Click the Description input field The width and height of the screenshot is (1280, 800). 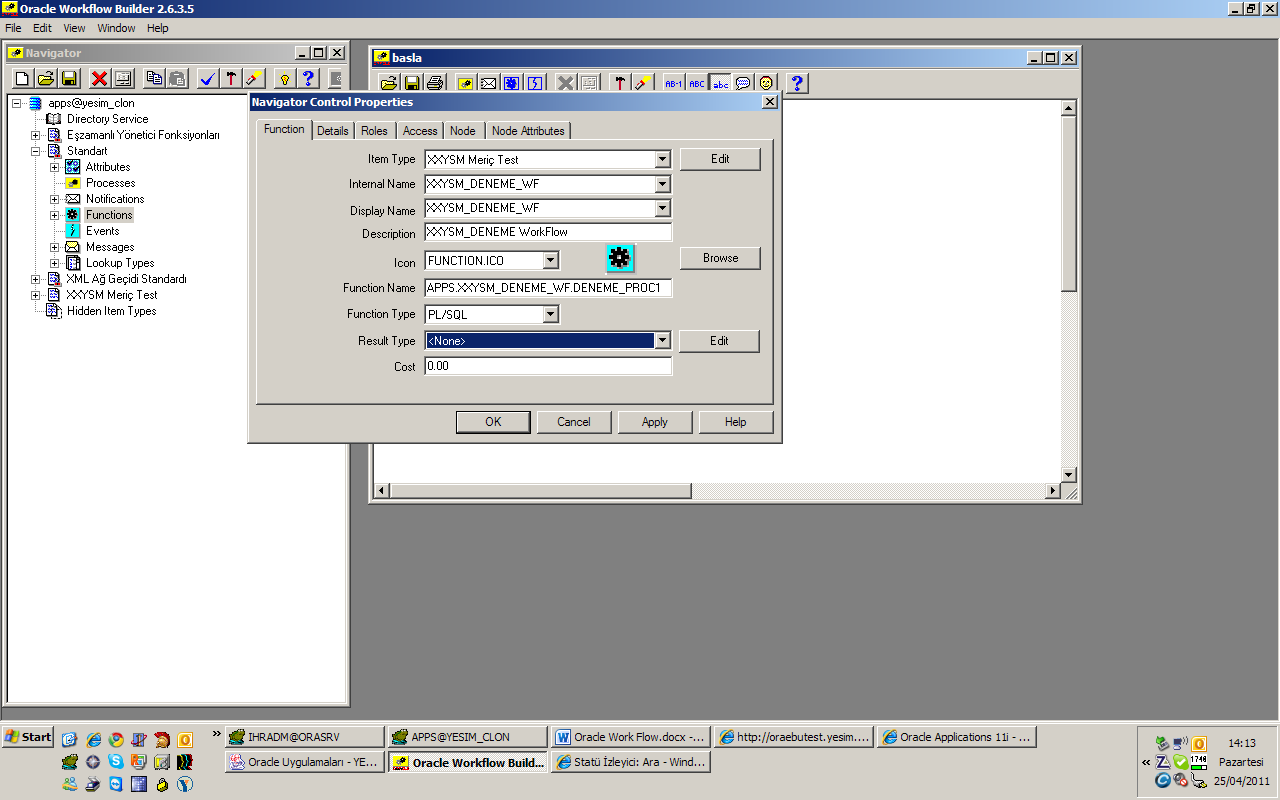pos(548,232)
